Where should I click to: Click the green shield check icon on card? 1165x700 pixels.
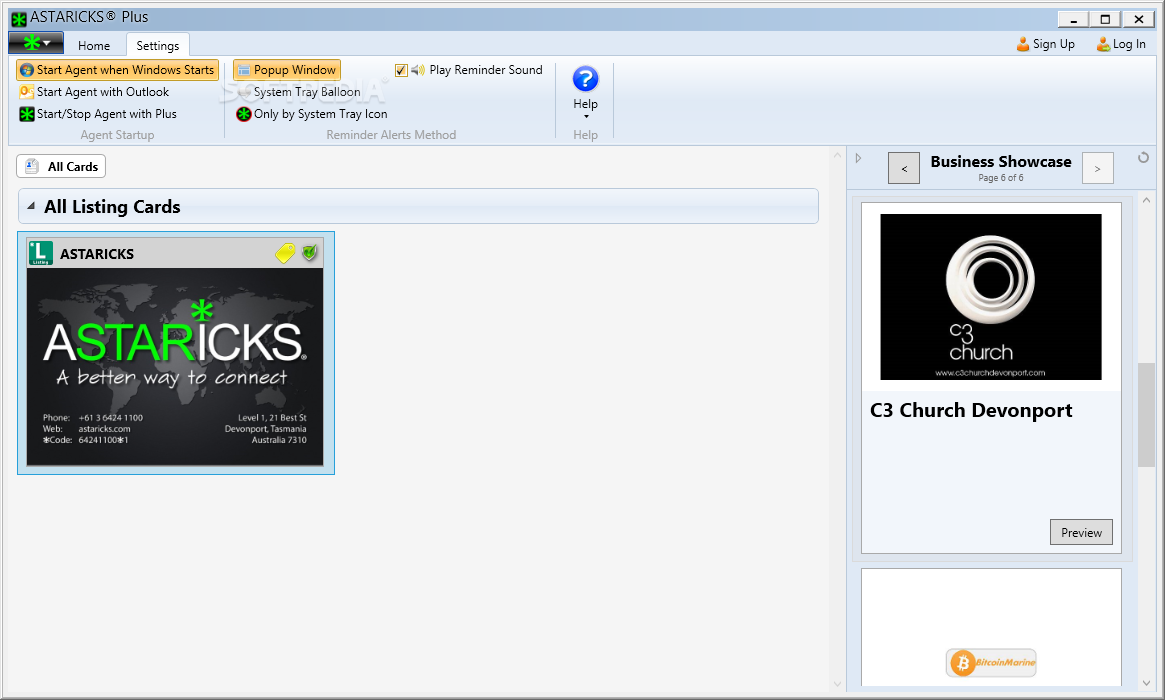point(310,253)
